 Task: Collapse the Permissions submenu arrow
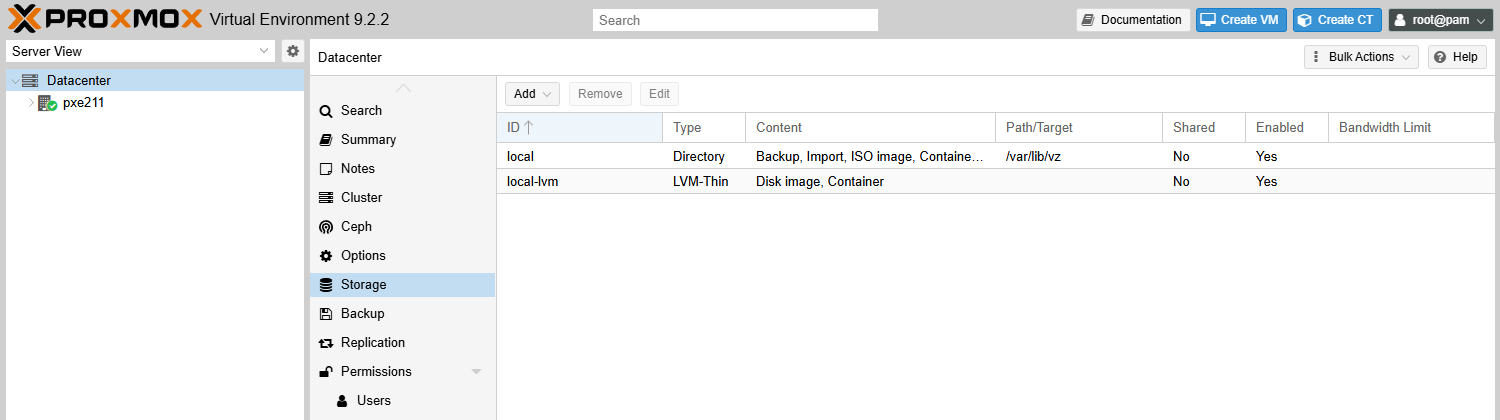(476, 372)
